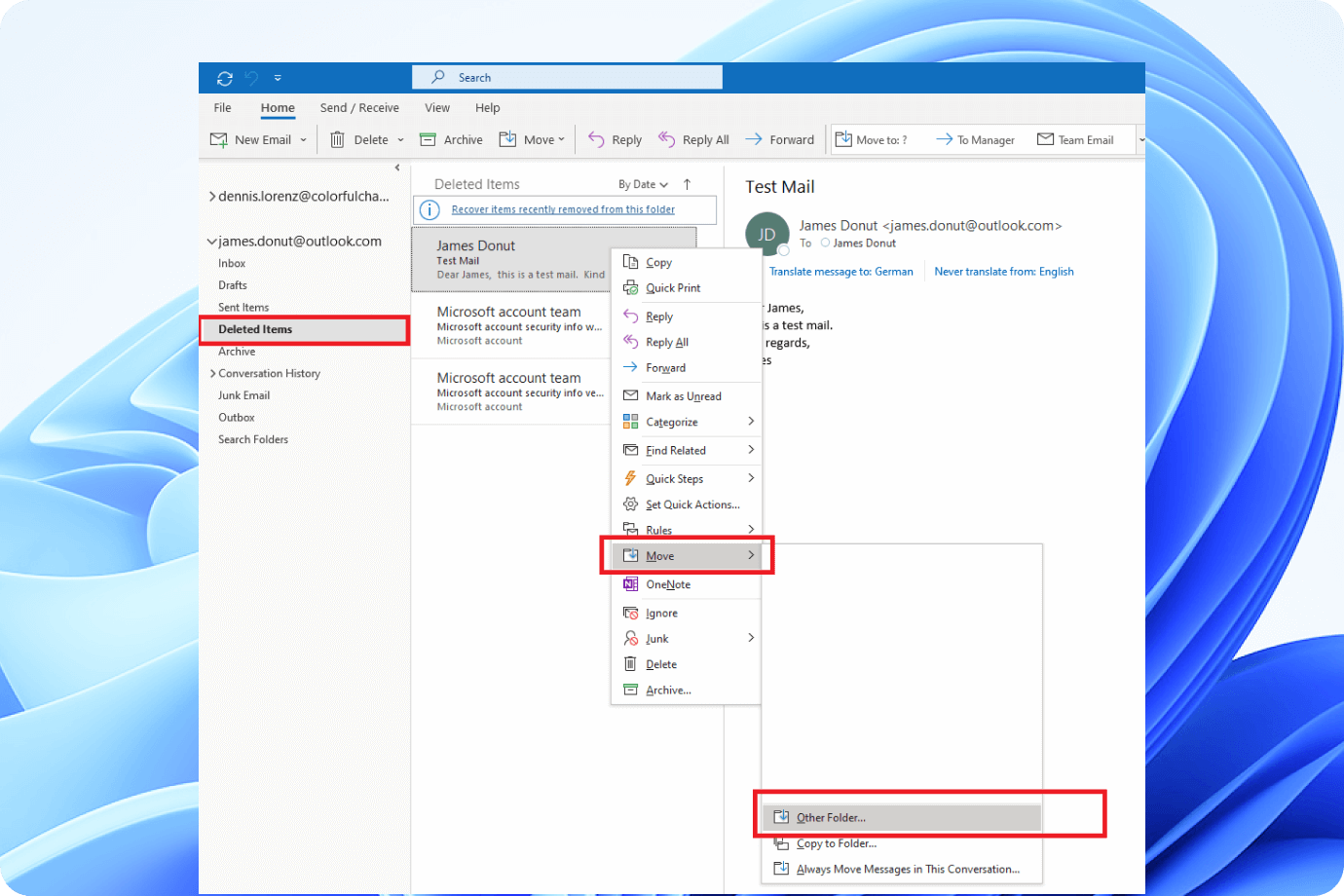Click 'Recover items recently removed from this folder'

coord(563,209)
